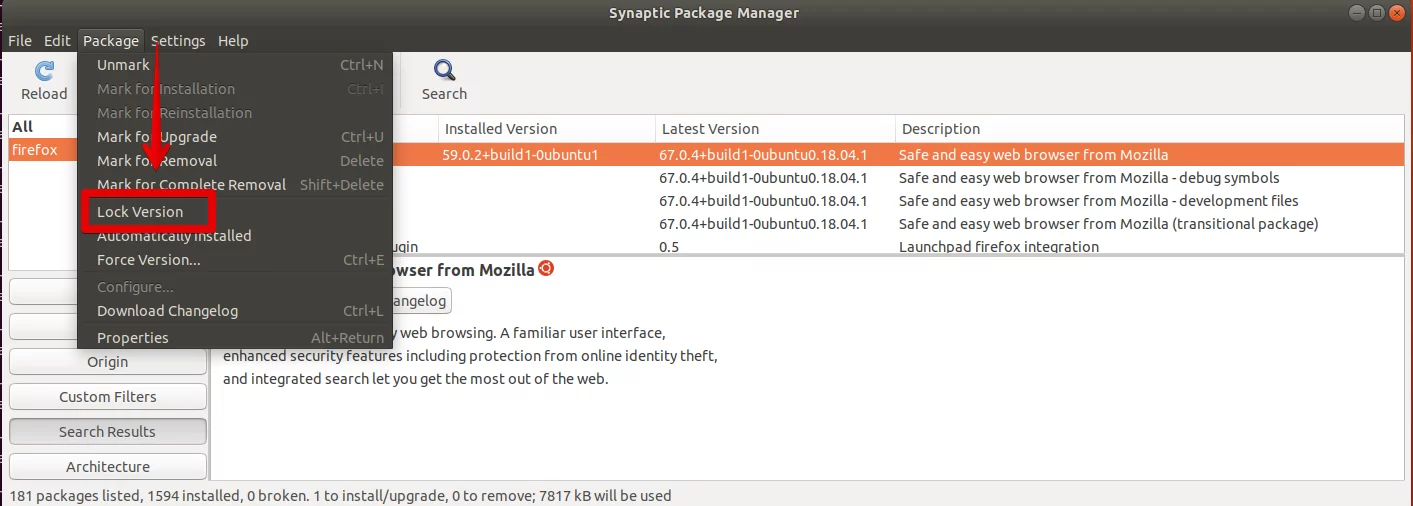
Task: Click status bar text '181 packages listed'
Action: (x=76, y=495)
